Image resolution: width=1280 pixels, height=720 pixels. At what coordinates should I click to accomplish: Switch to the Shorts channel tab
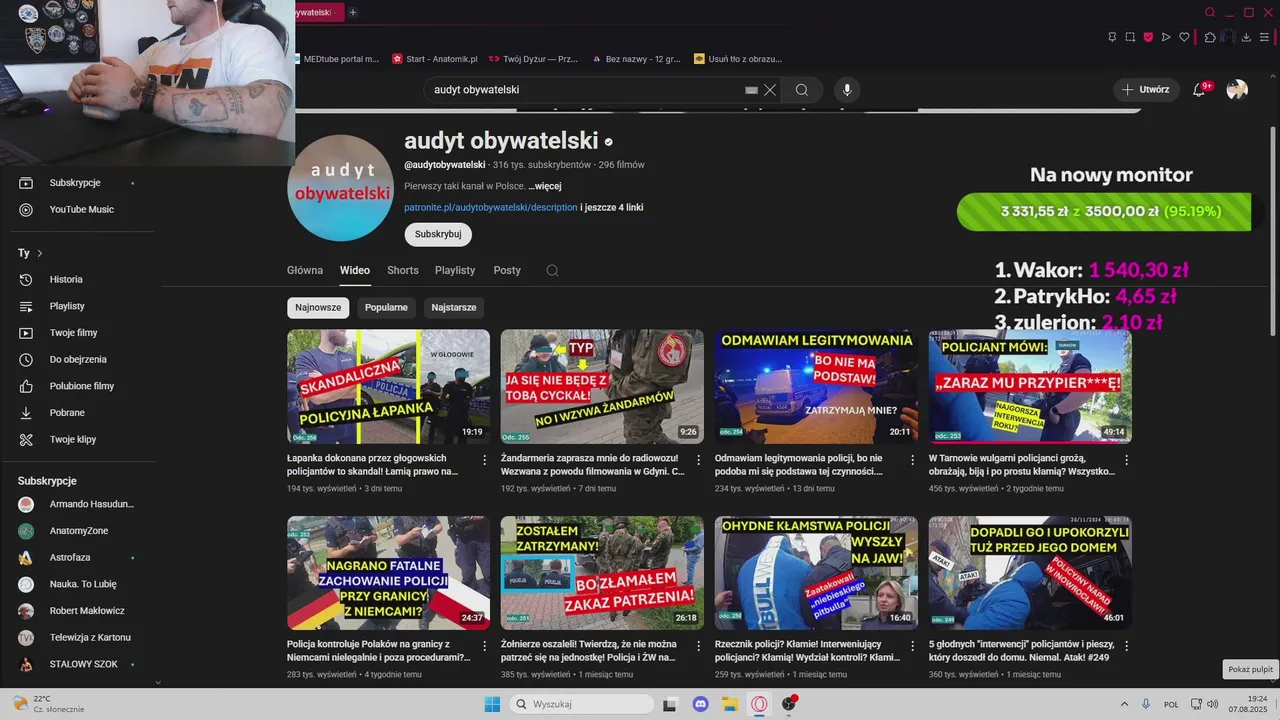coord(403,270)
